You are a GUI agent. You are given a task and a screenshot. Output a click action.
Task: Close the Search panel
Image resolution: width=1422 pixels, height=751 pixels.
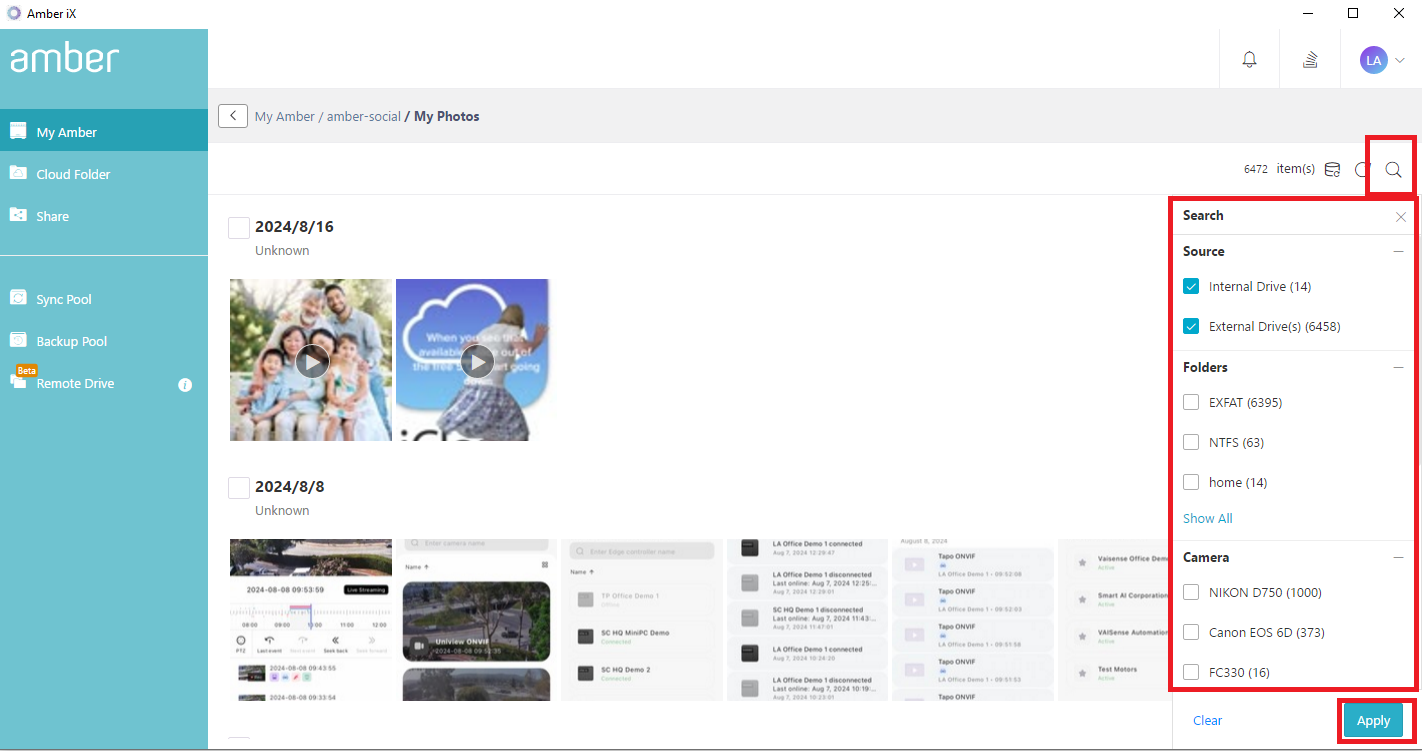click(x=1401, y=216)
